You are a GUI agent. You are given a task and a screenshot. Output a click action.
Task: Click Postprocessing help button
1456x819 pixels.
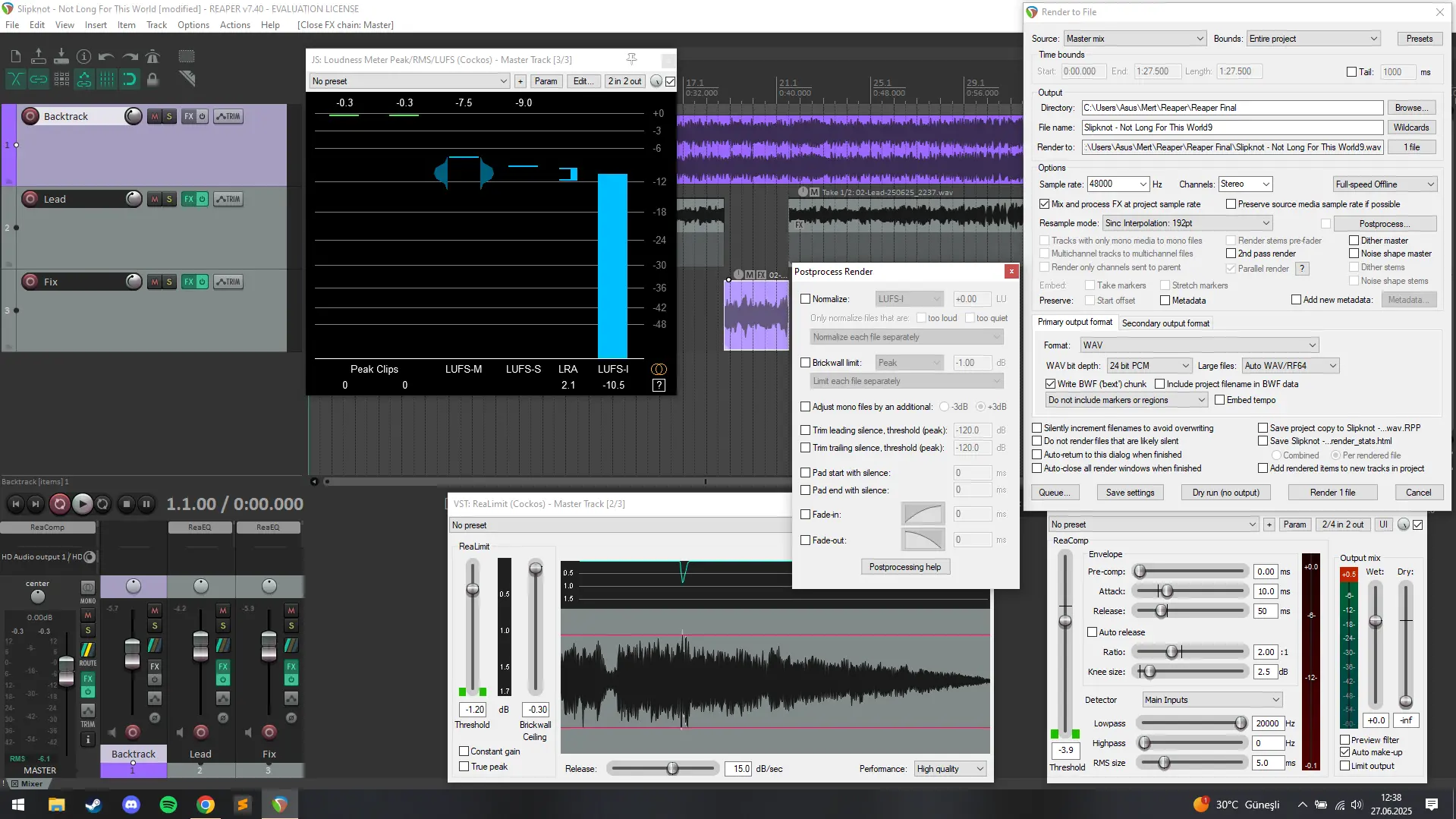click(x=904, y=567)
